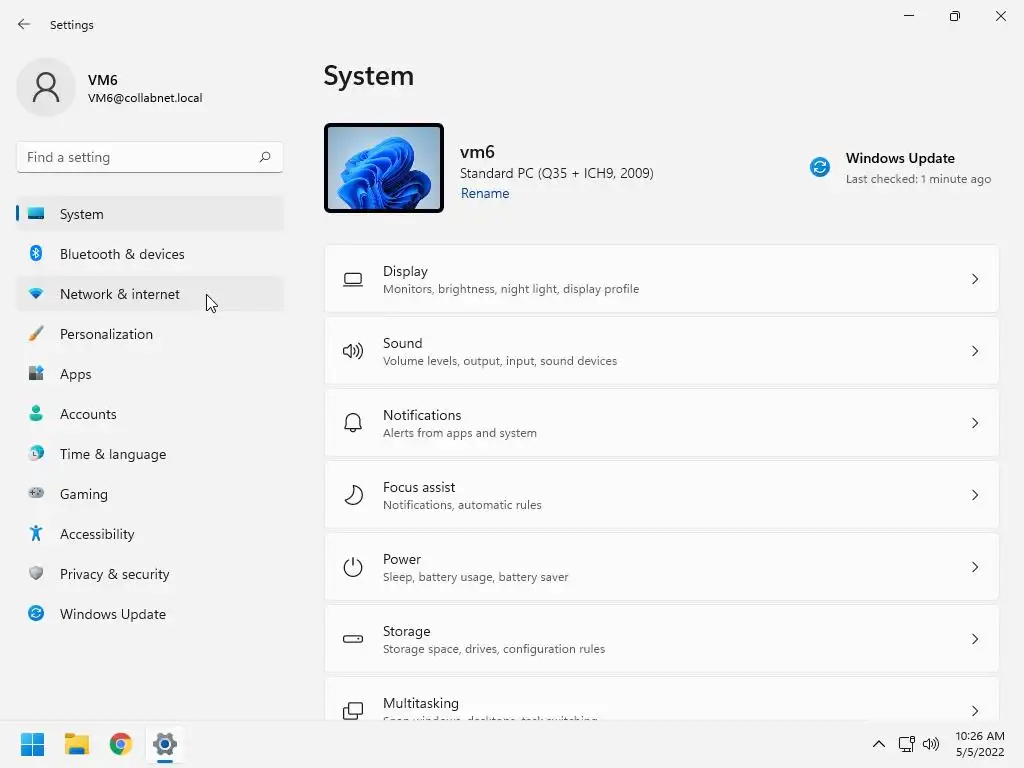Click the search magnifier icon in Find a setting
This screenshot has height=768, width=1024.
[x=264, y=157]
